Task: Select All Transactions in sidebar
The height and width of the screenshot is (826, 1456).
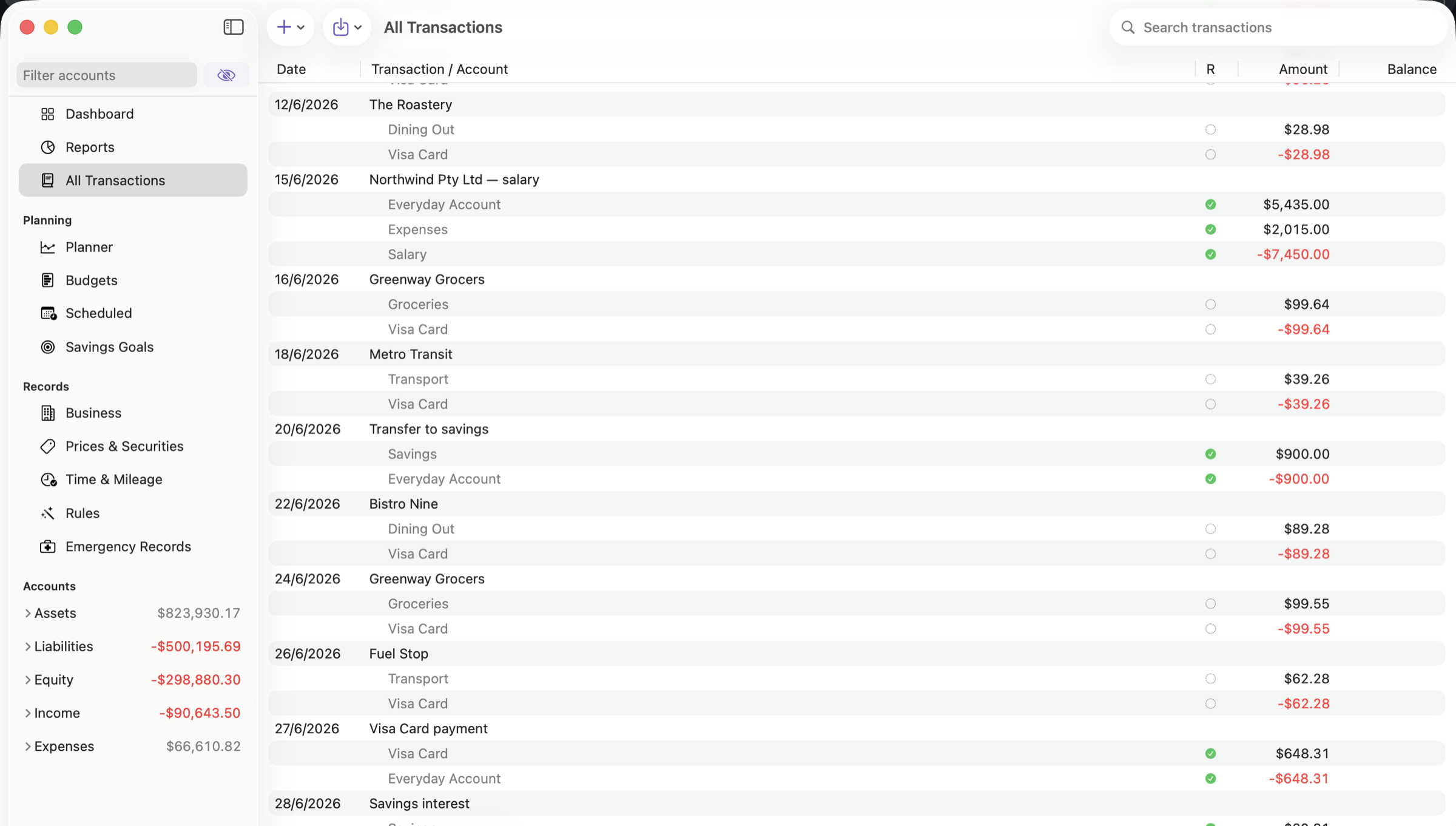Action: tap(133, 180)
